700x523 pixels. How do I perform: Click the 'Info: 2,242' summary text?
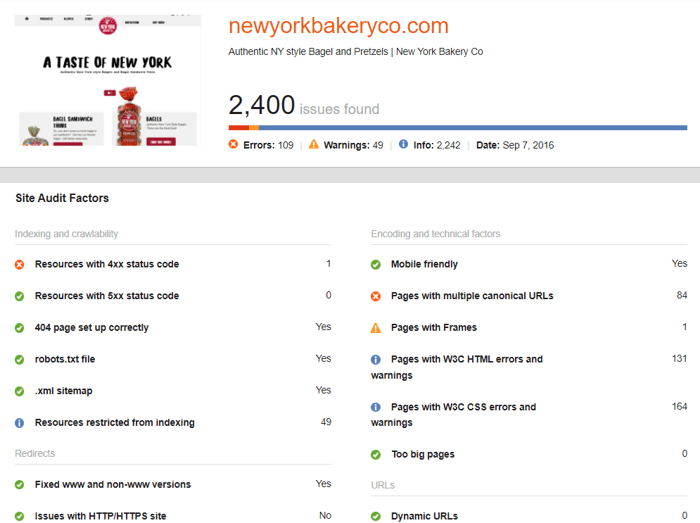click(x=437, y=145)
